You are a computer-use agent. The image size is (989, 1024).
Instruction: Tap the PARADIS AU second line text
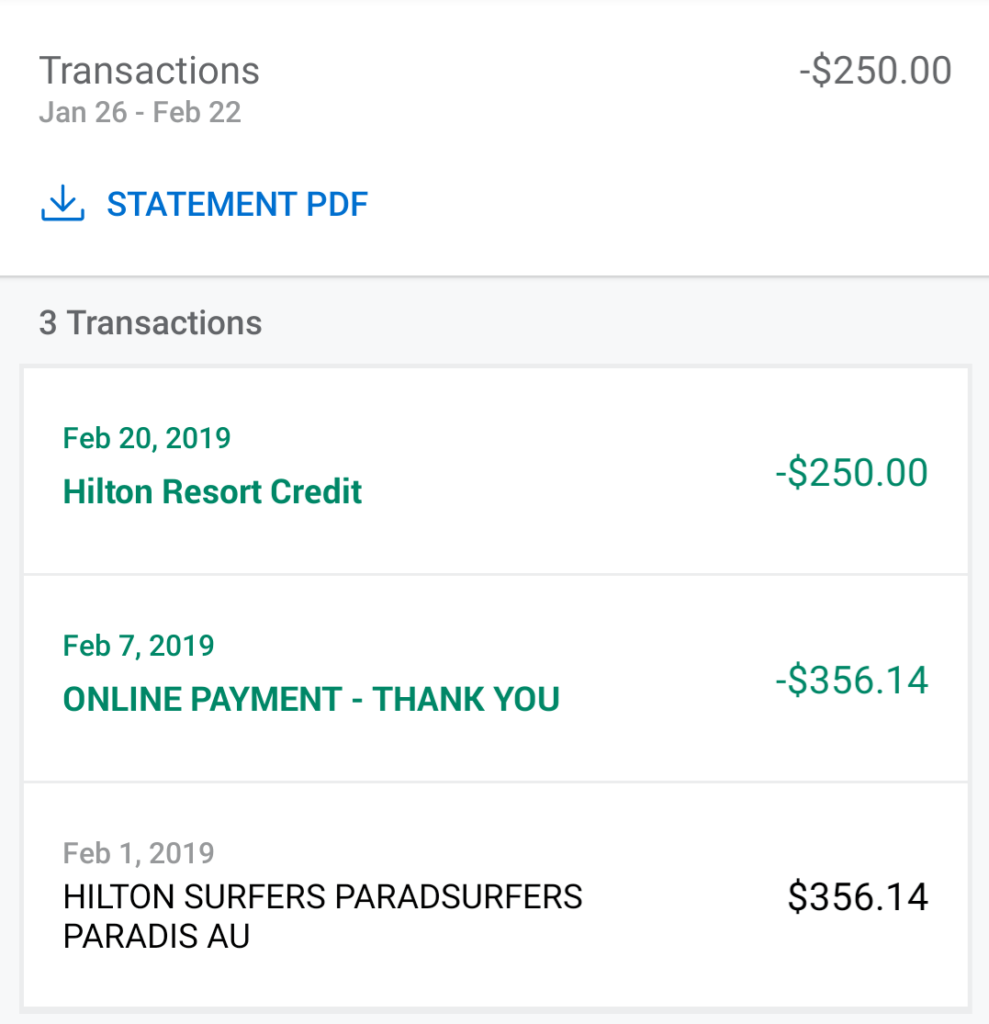pyautogui.click(x=156, y=936)
